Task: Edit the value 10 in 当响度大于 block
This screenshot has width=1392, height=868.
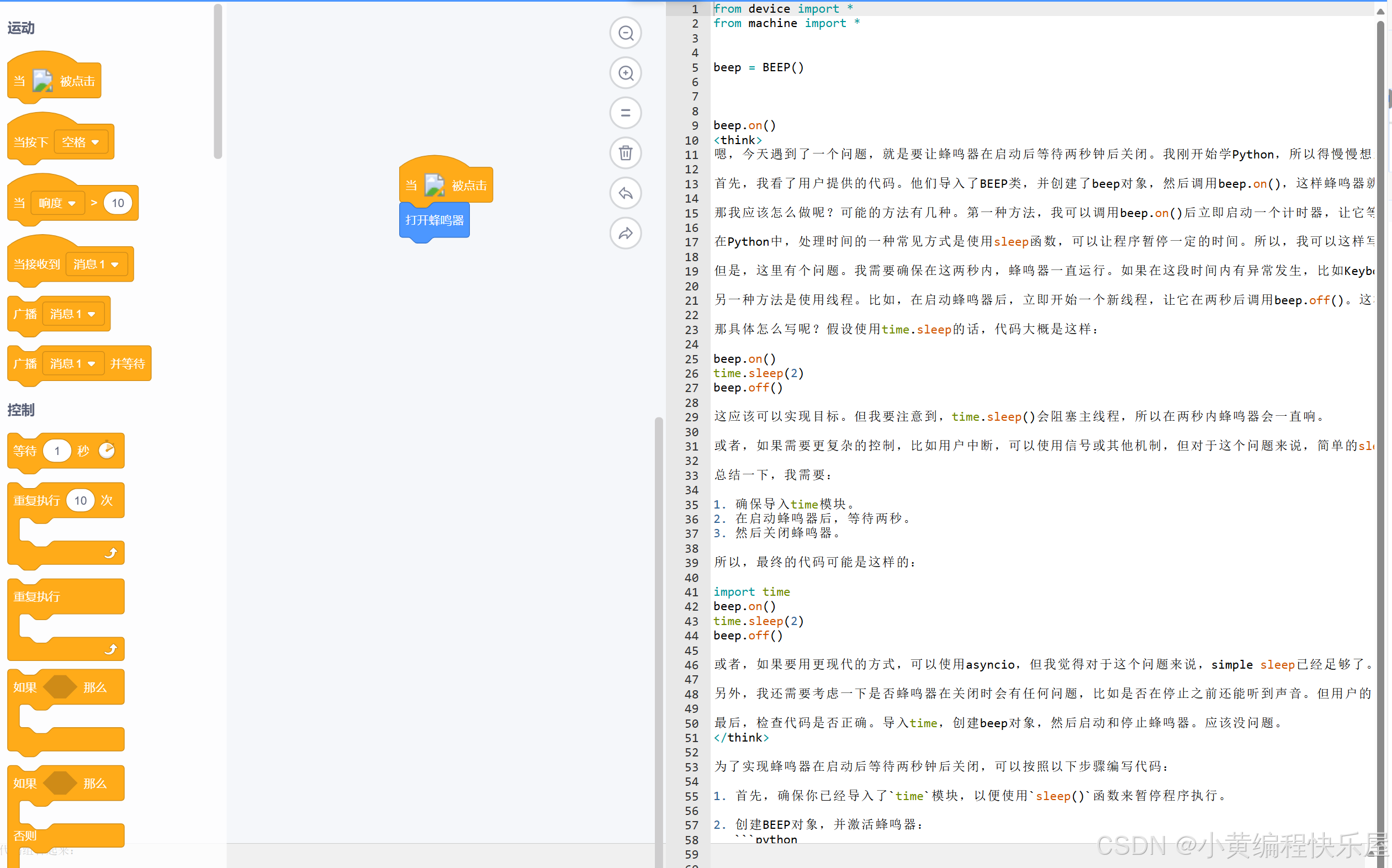Action: pyautogui.click(x=118, y=203)
